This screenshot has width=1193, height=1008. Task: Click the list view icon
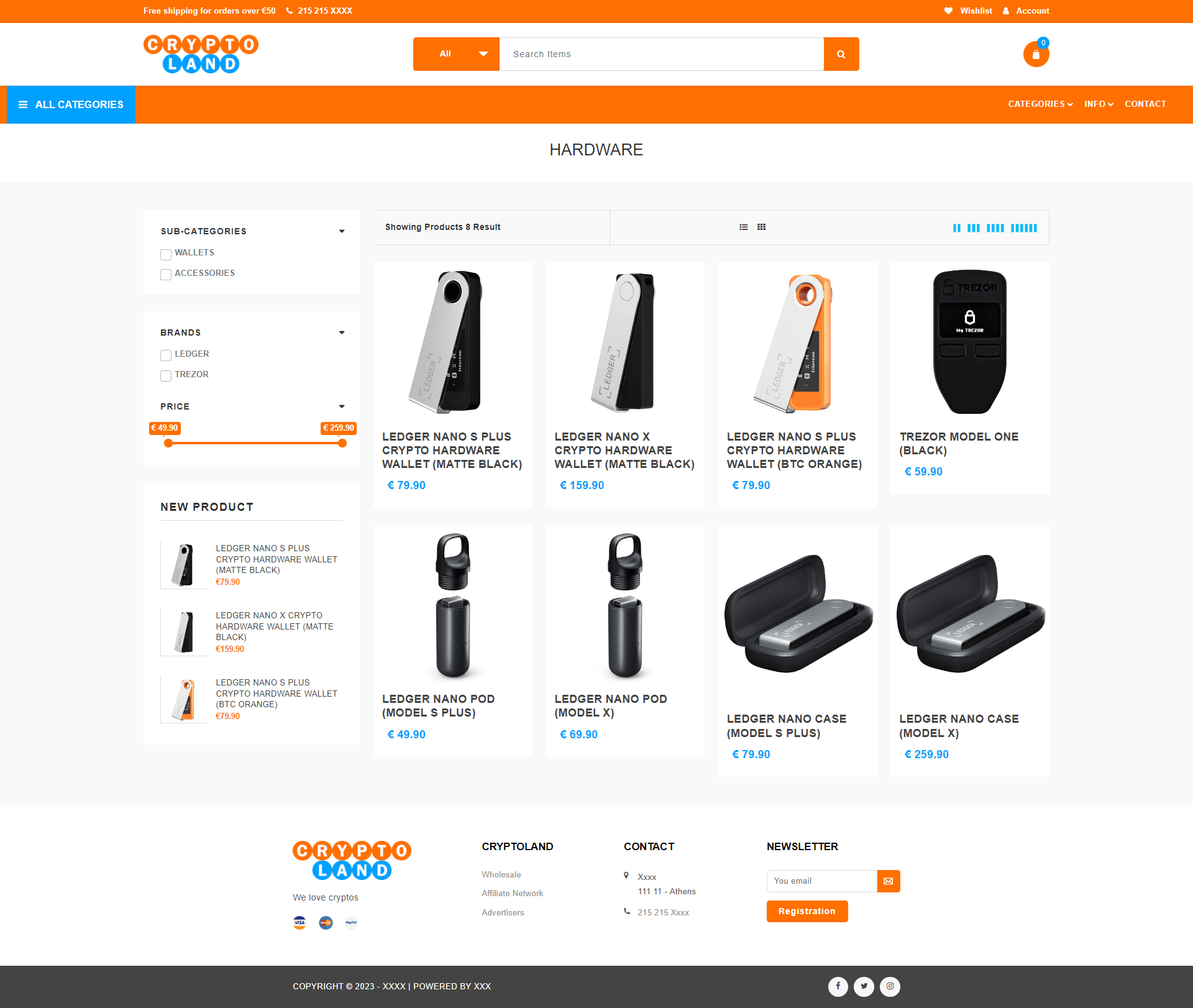(743, 227)
